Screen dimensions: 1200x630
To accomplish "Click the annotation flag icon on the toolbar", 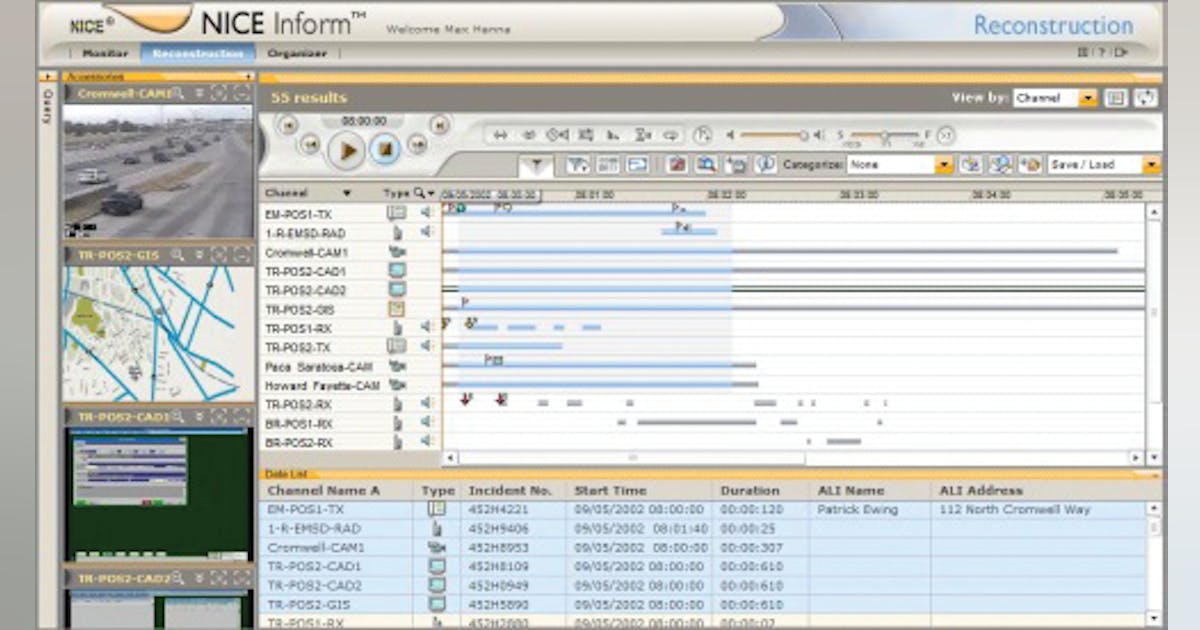I will [x=679, y=164].
